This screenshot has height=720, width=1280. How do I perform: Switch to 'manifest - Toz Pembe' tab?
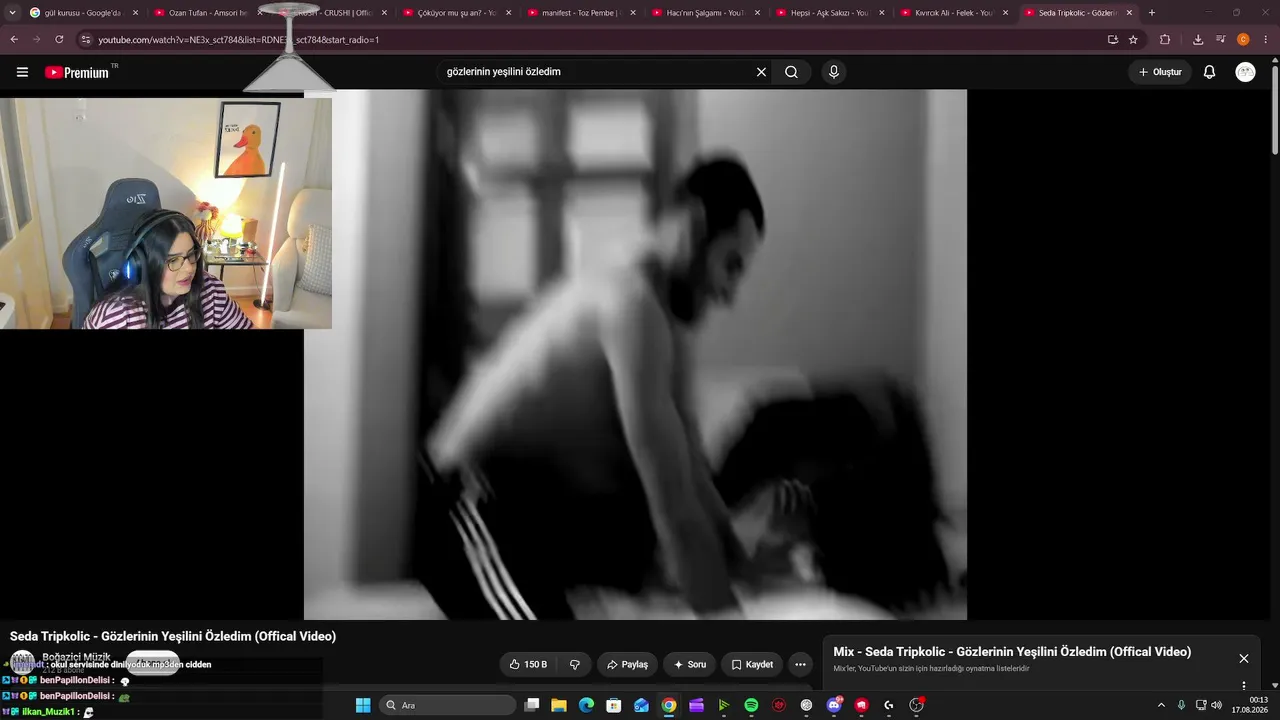pyautogui.click(x=581, y=13)
